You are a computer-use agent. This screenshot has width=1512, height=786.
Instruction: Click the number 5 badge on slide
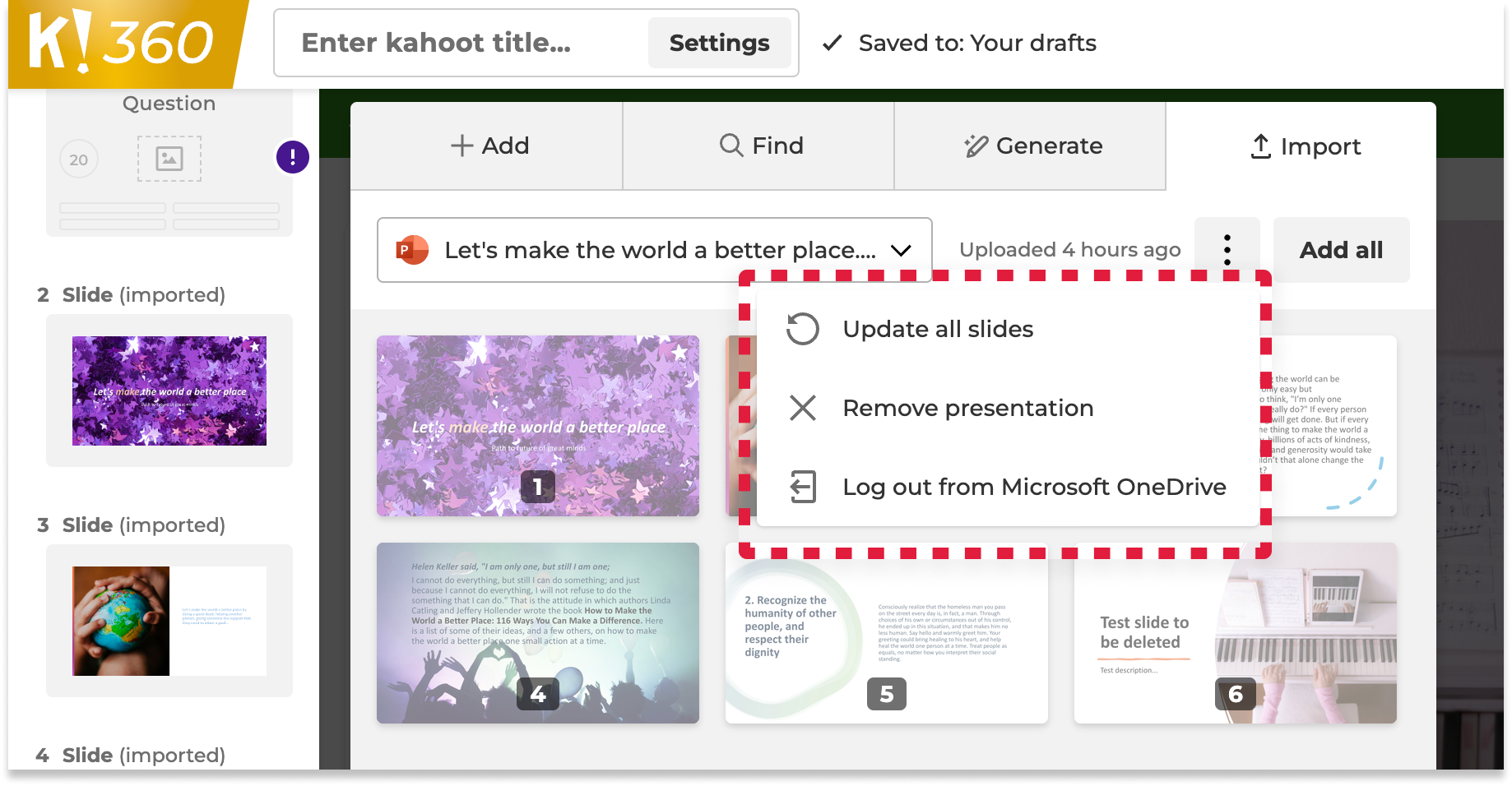(887, 694)
